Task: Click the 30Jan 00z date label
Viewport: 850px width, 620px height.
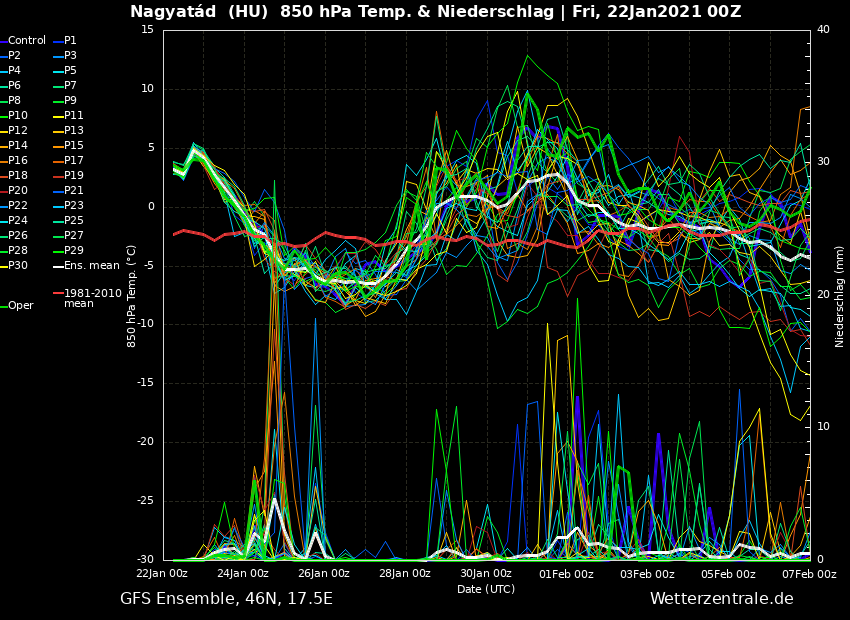Action: click(x=486, y=574)
